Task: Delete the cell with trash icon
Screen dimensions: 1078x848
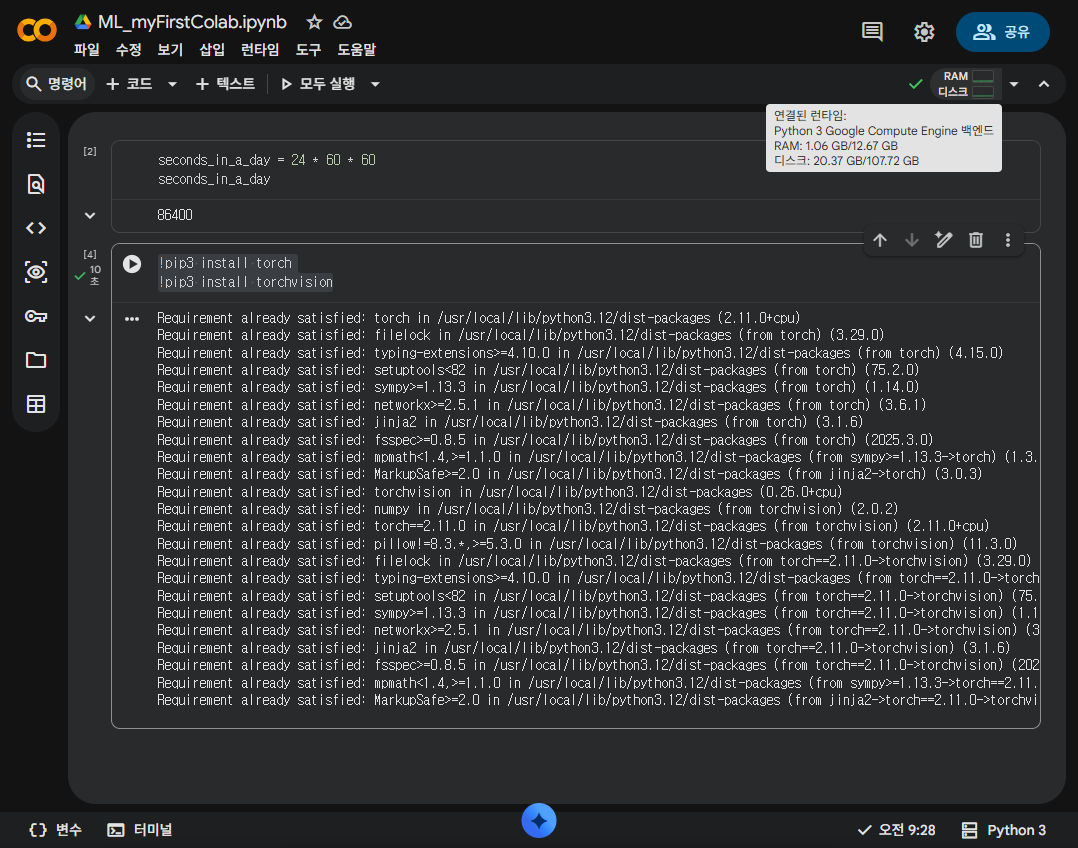Action: (976, 240)
